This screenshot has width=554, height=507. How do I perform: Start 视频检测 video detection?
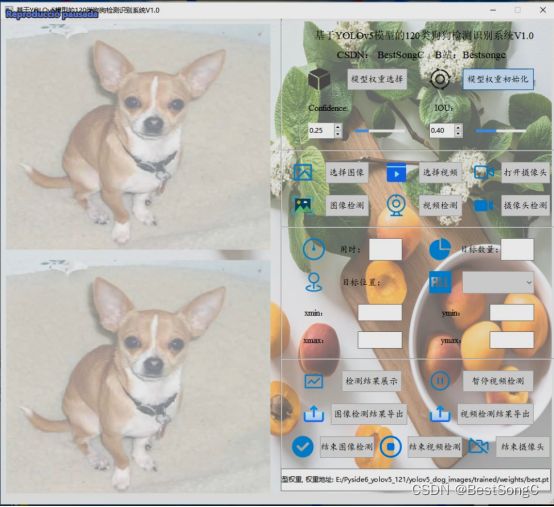[x=440, y=205]
